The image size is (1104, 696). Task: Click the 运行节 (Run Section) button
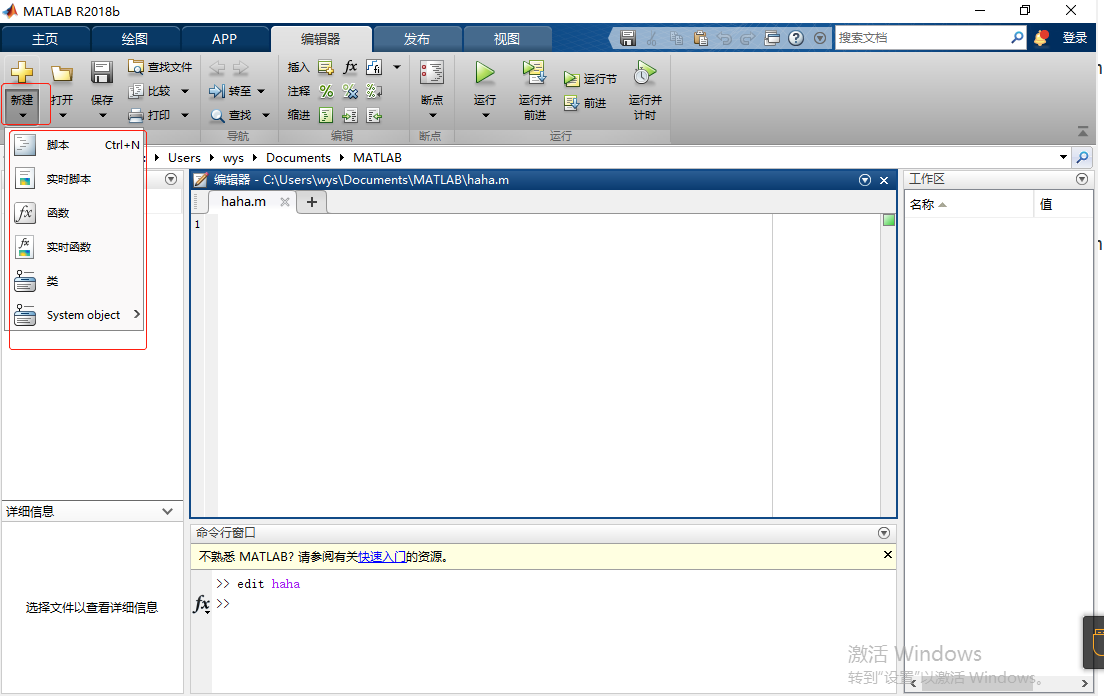(591, 79)
